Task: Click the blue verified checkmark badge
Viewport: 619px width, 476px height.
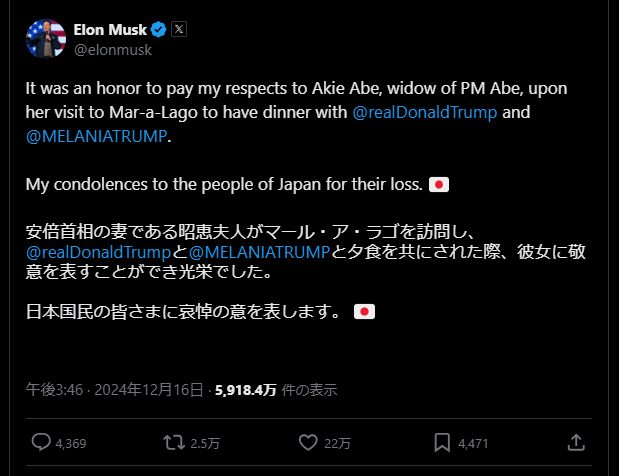Action: pyautogui.click(x=157, y=29)
